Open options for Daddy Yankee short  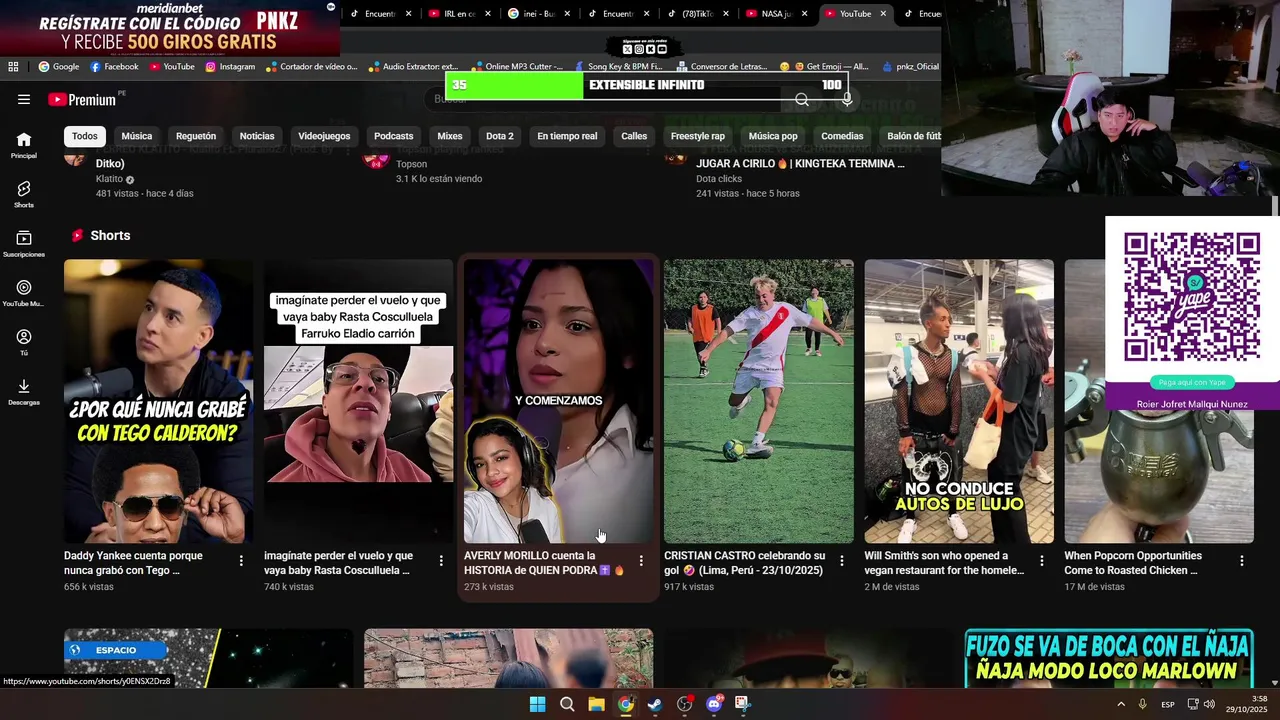241,561
